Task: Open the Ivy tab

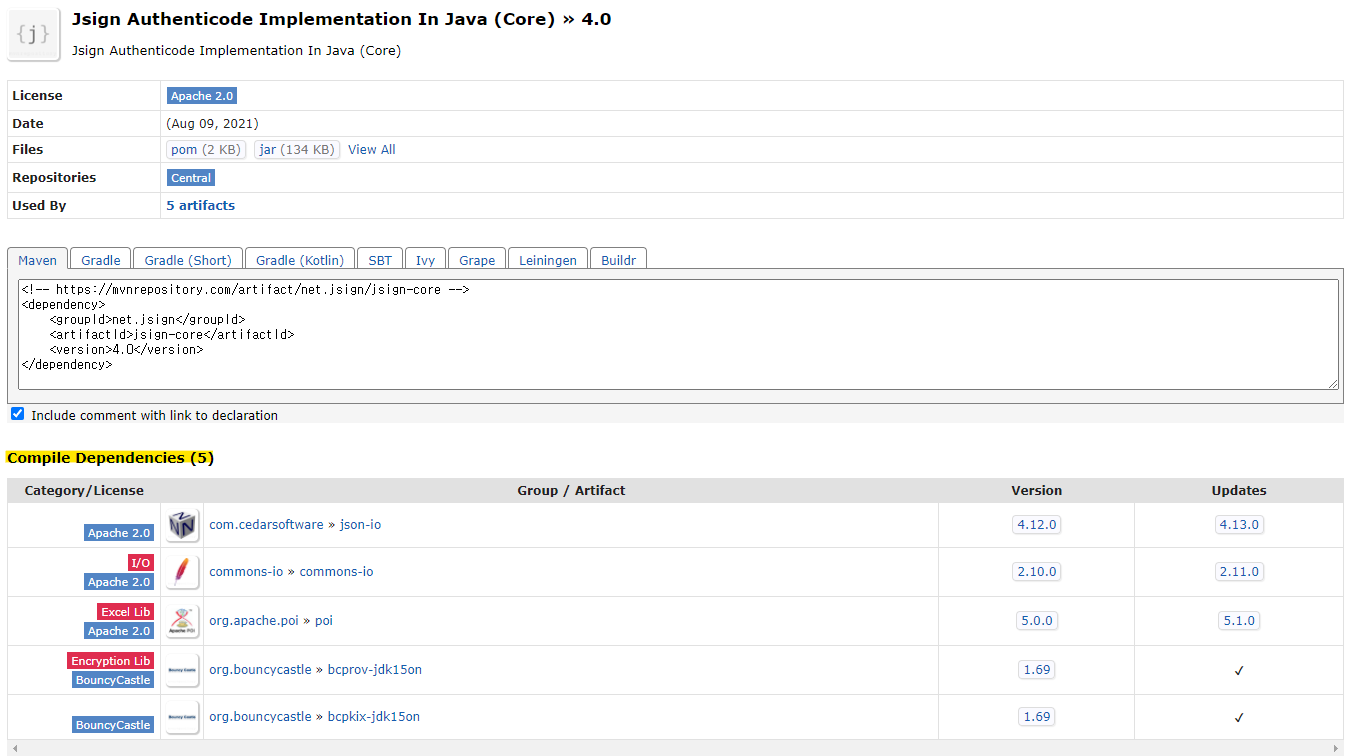Action: click(426, 260)
